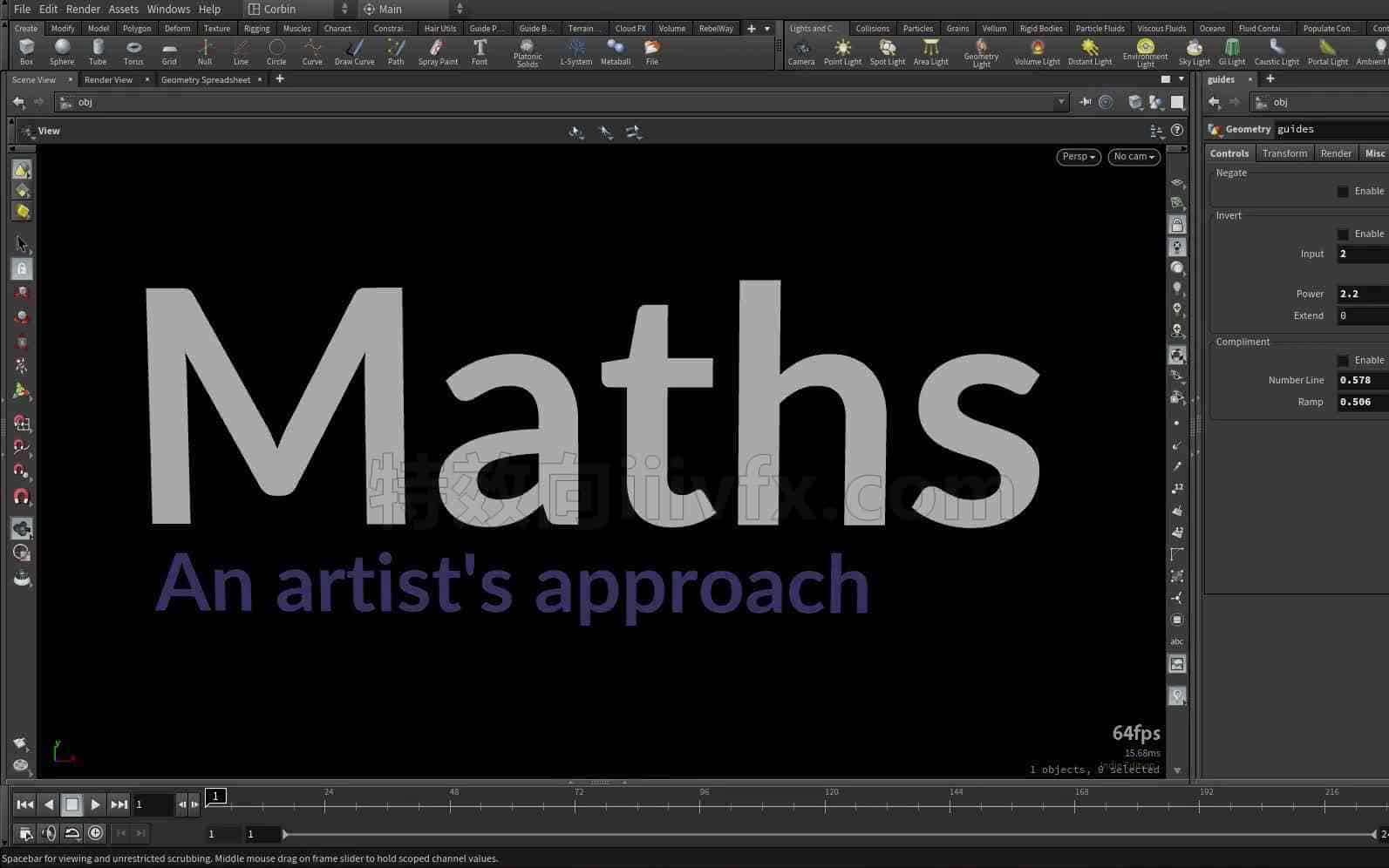Select the Spray Paint tool
Screen dimensions: 1389x868
point(438,52)
